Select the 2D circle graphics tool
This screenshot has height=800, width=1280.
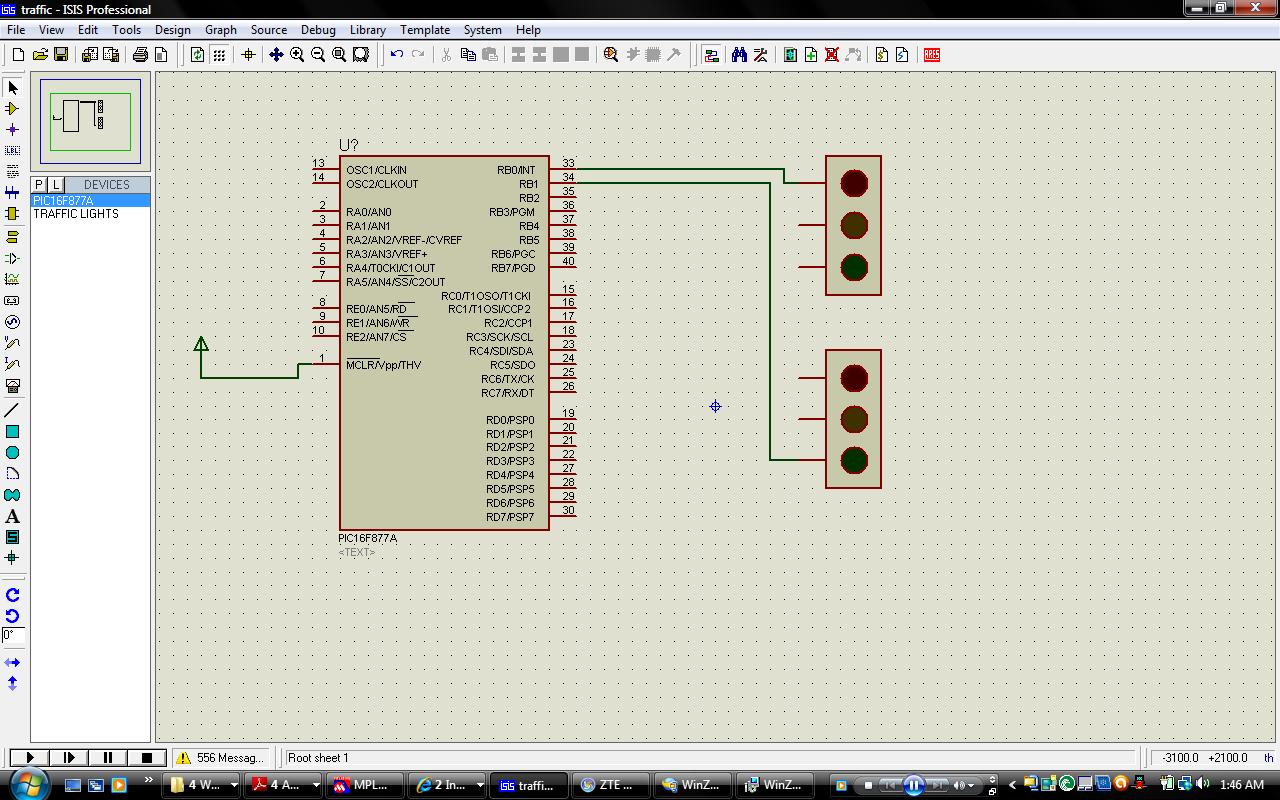click(13, 453)
